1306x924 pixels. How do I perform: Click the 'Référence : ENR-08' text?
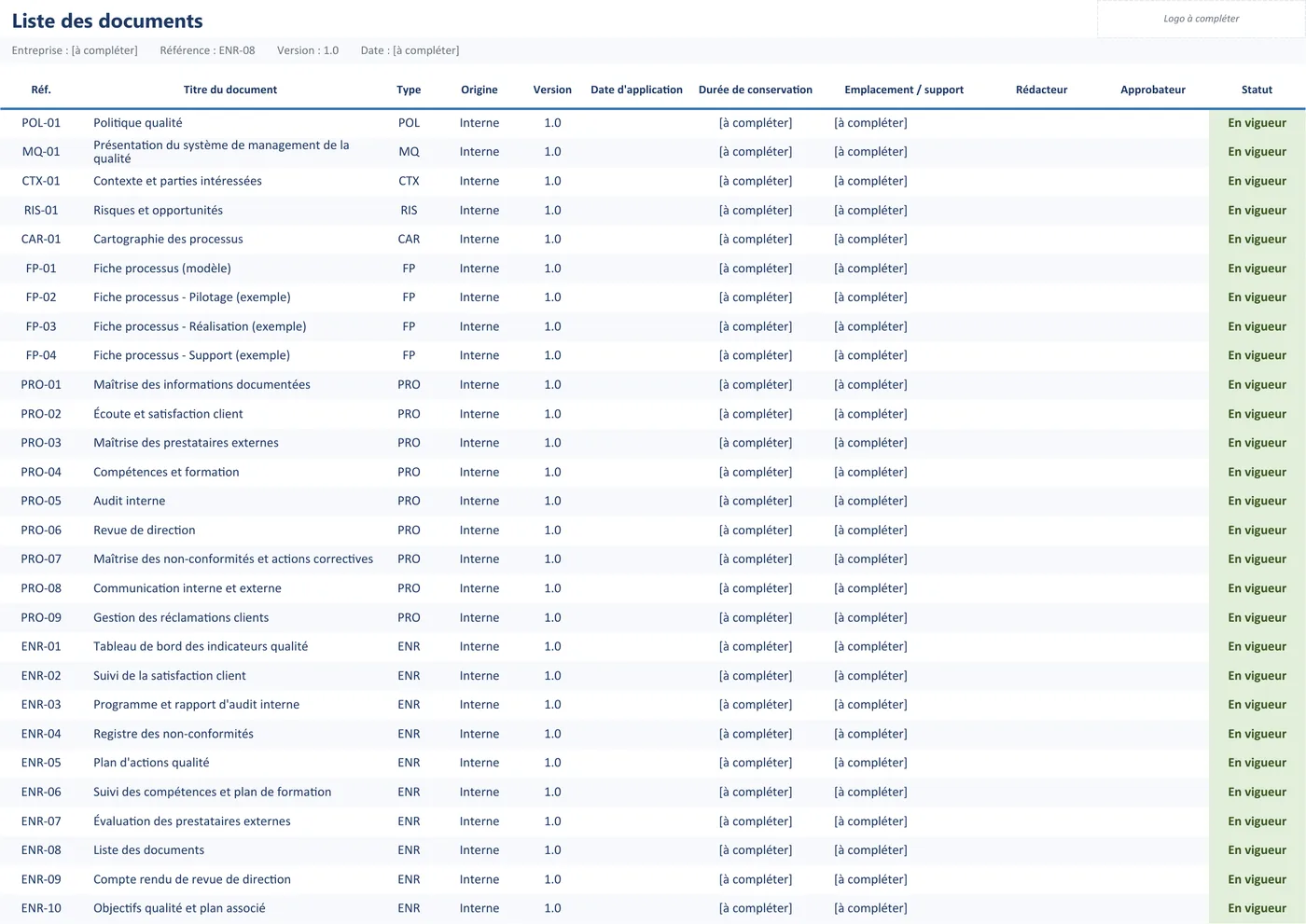click(207, 50)
